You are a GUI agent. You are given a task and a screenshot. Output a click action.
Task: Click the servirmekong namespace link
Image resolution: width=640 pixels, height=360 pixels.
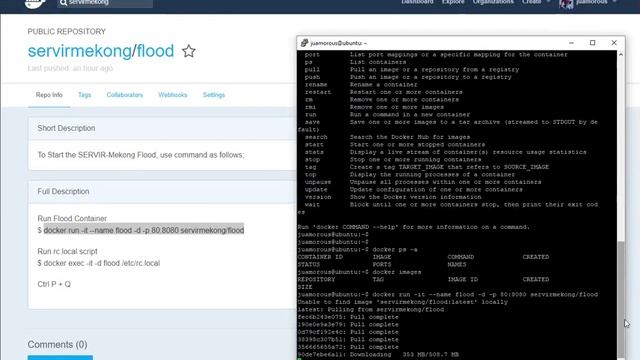(x=80, y=51)
